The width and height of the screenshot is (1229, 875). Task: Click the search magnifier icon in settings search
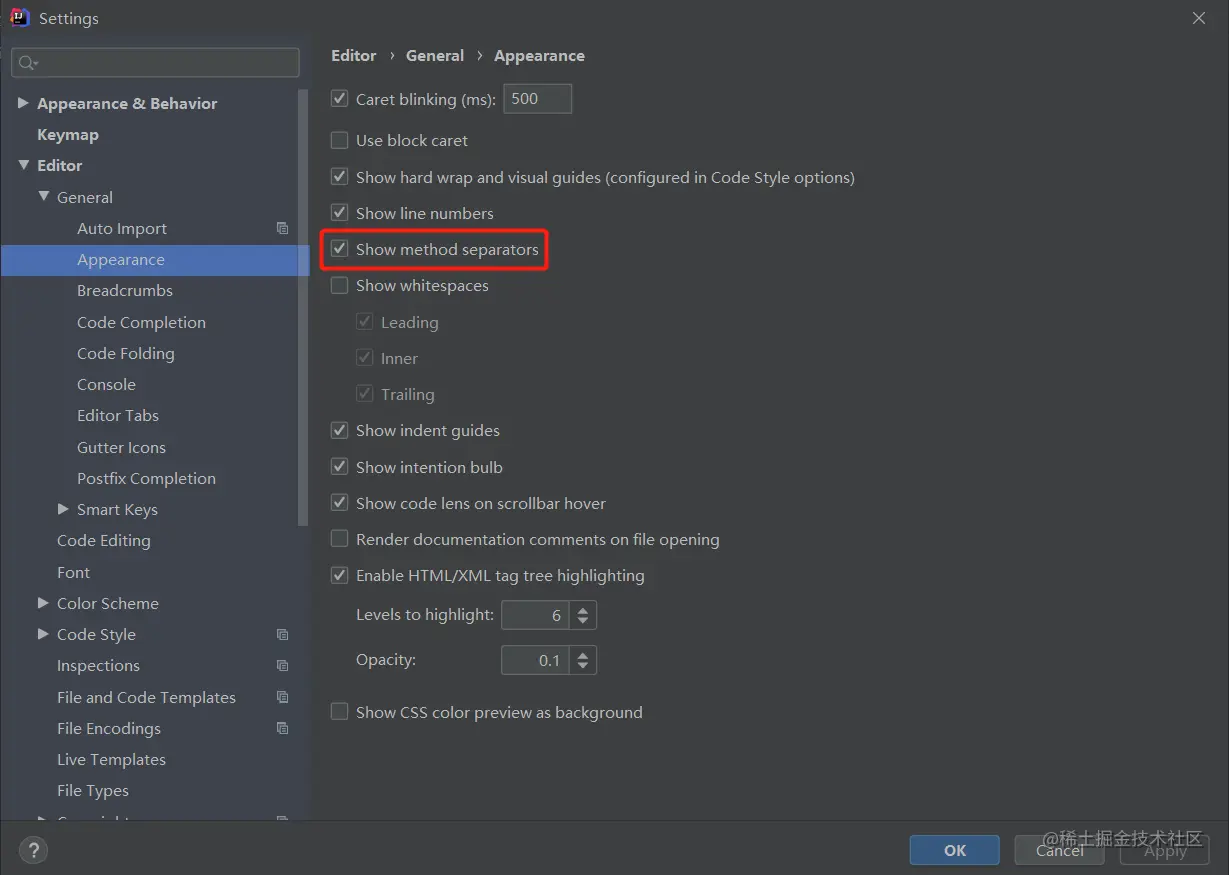27,62
